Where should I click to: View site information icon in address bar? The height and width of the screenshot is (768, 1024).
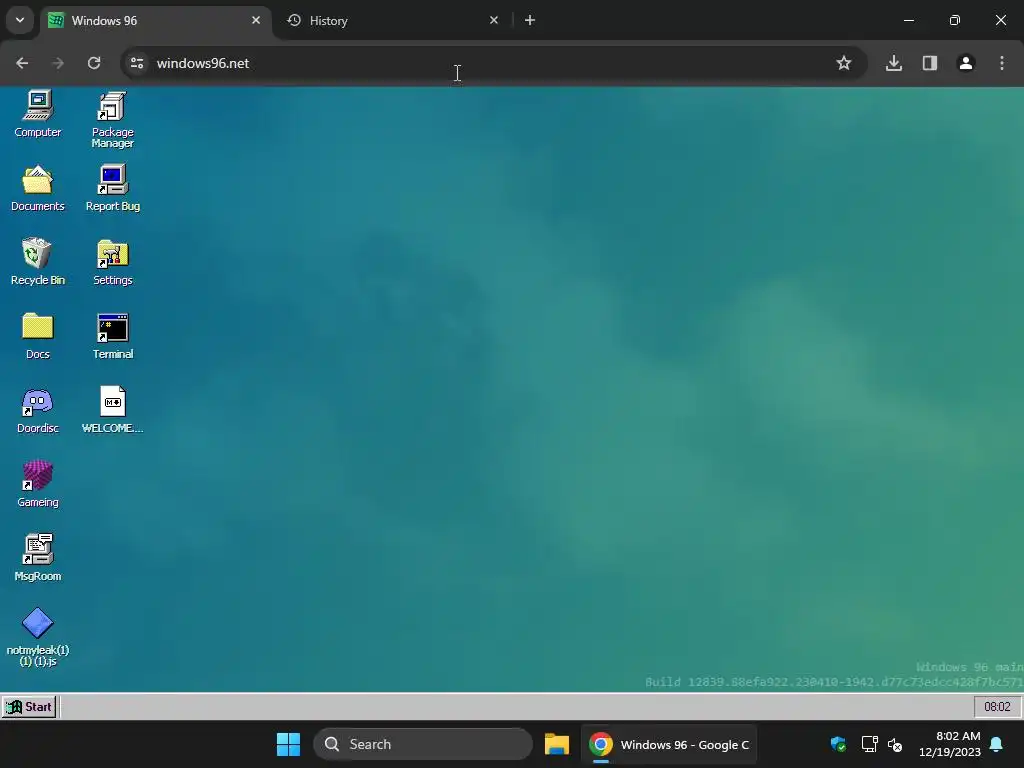tap(137, 63)
